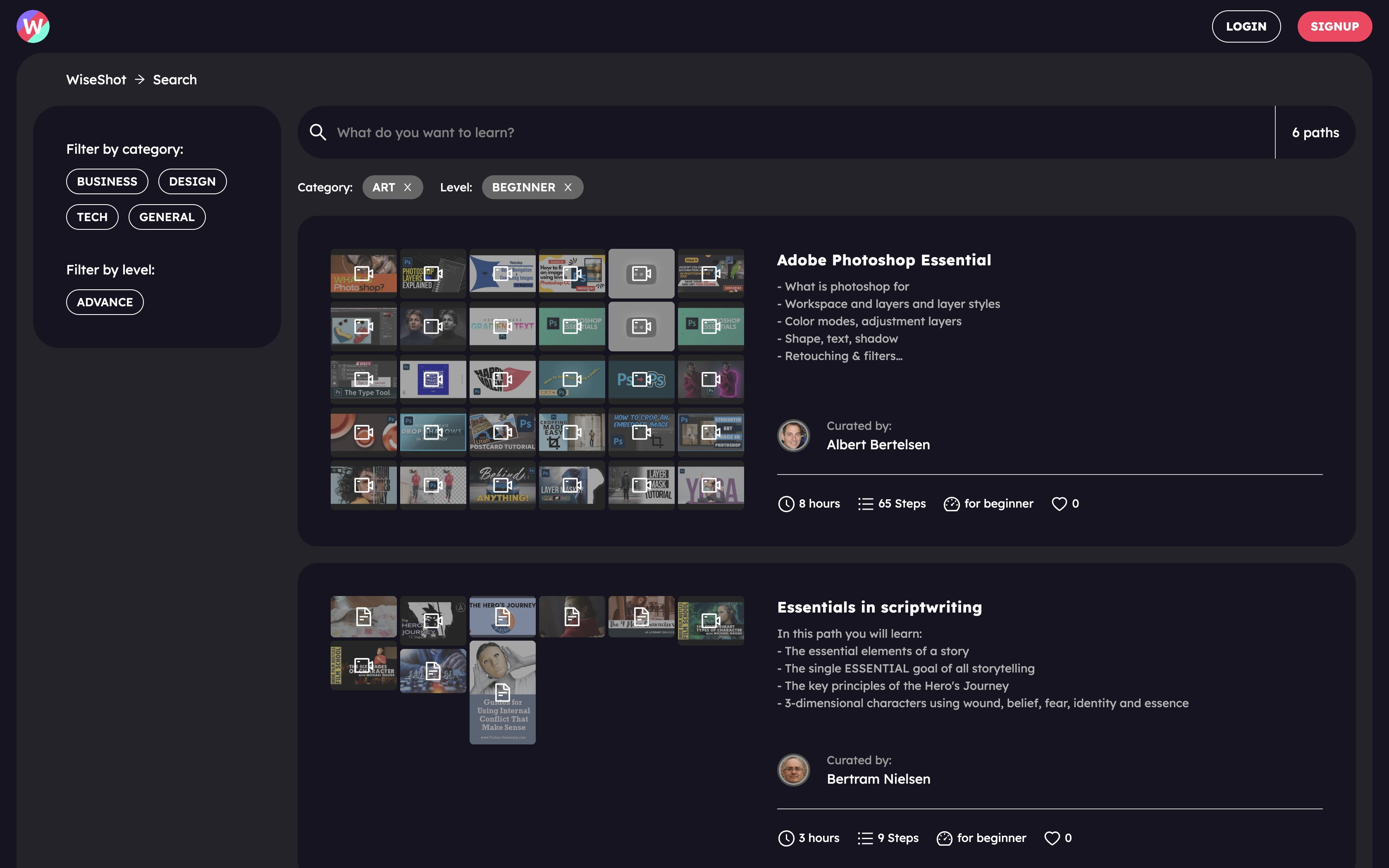Open 'The Hero's Journey' document thumbnail
The width and height of the screenshot is (1389, 868).
click(x=502, y=617)
